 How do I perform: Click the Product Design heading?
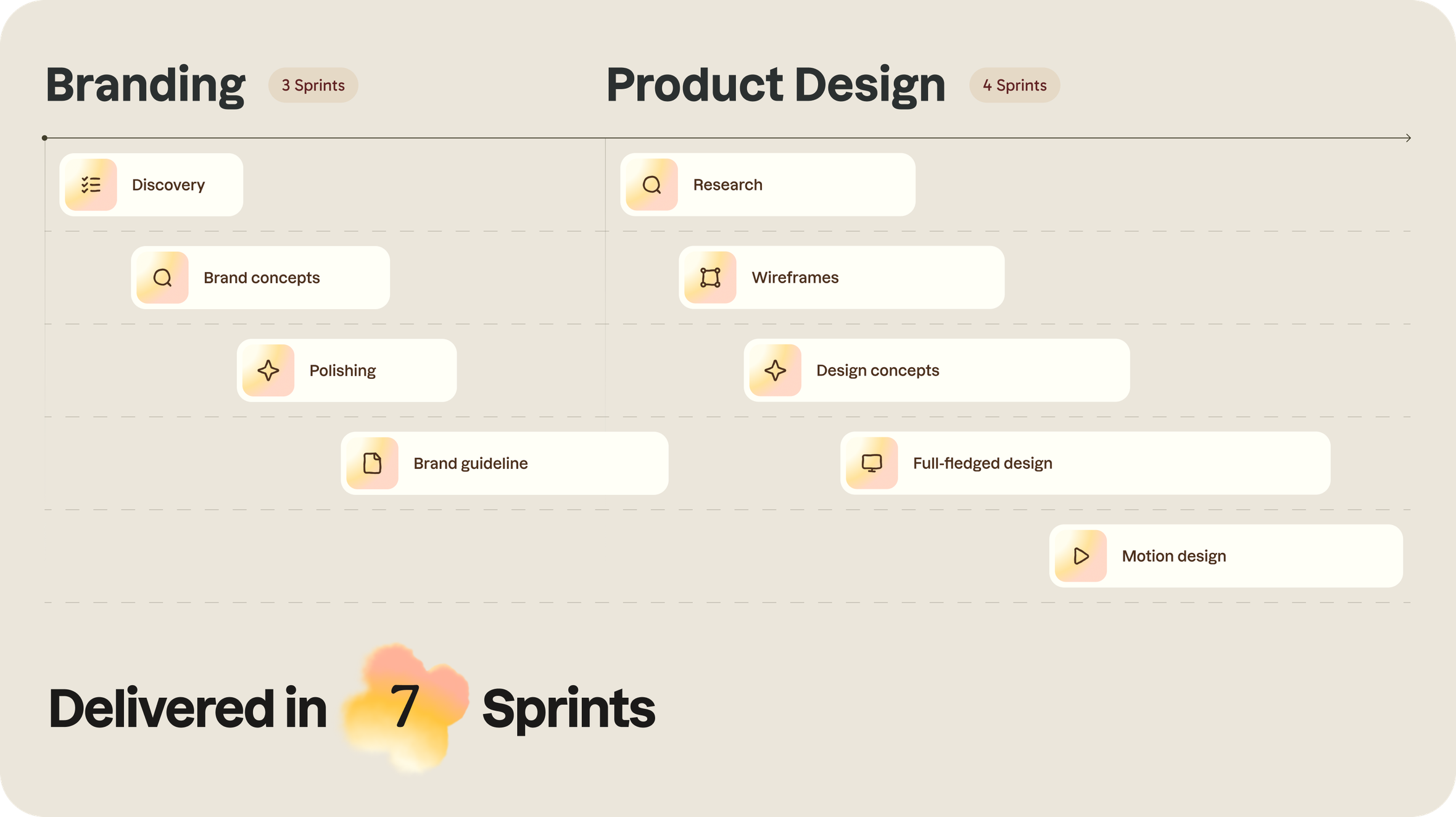[x=776, y=85]
